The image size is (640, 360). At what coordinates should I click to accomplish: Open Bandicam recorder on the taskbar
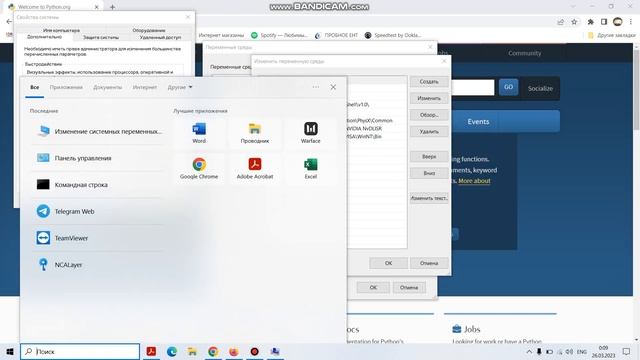(x=254, y=351)
